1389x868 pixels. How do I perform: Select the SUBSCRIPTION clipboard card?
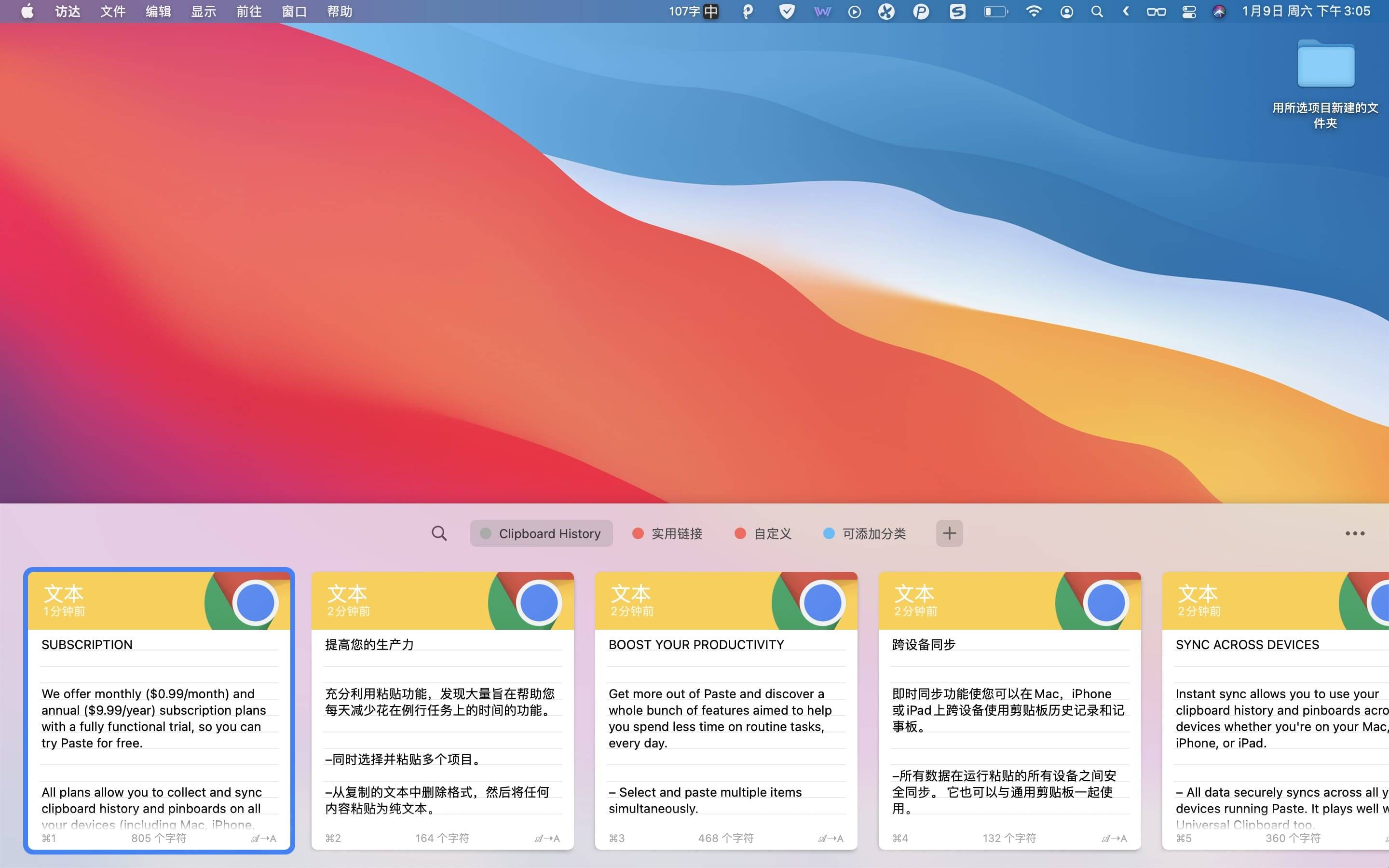point(159,712)
